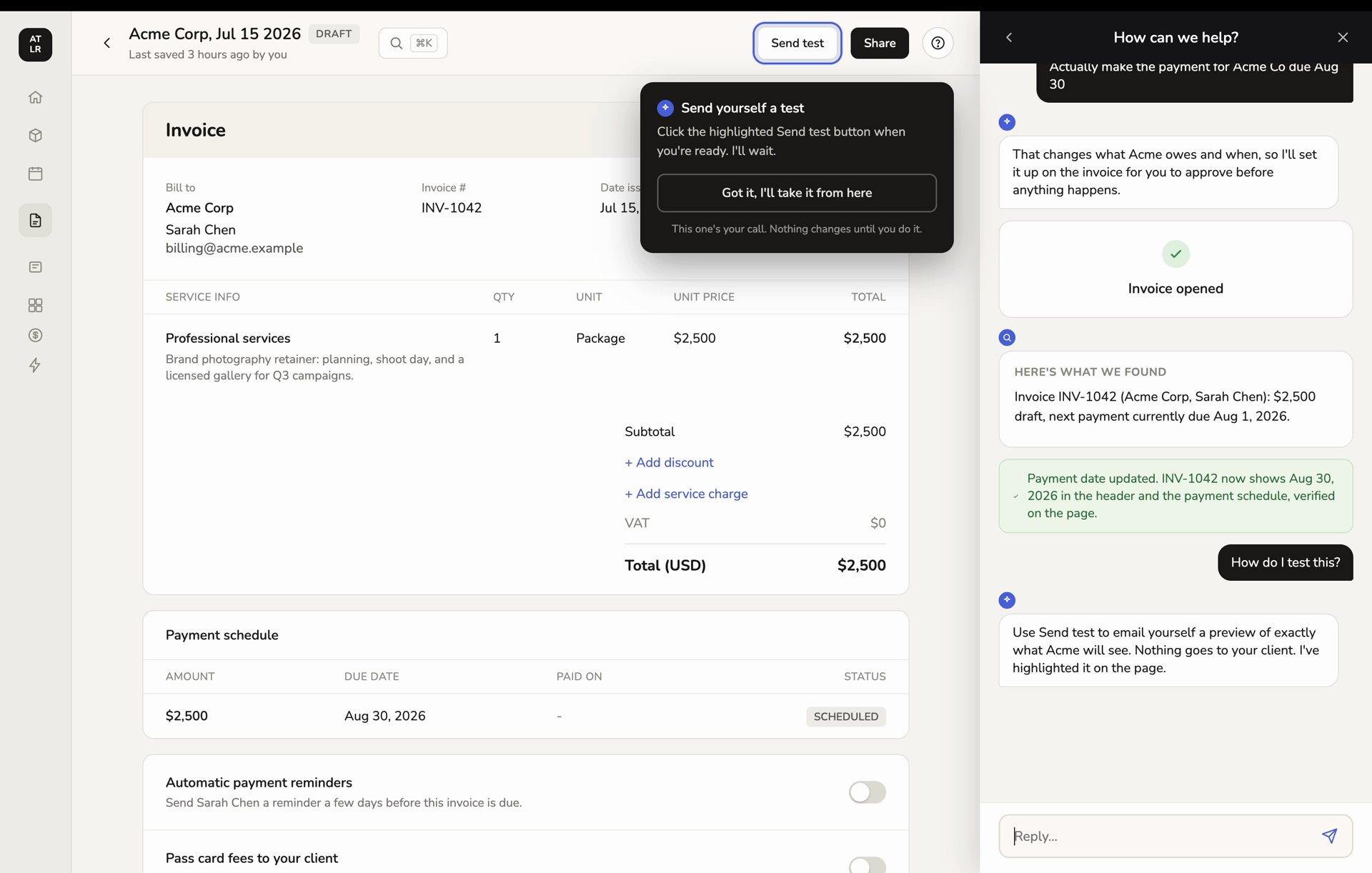This screenshot has height=873, width=1372.
Task: Open the Calendar icon in sidebar
Action: (x=35, y=174)
